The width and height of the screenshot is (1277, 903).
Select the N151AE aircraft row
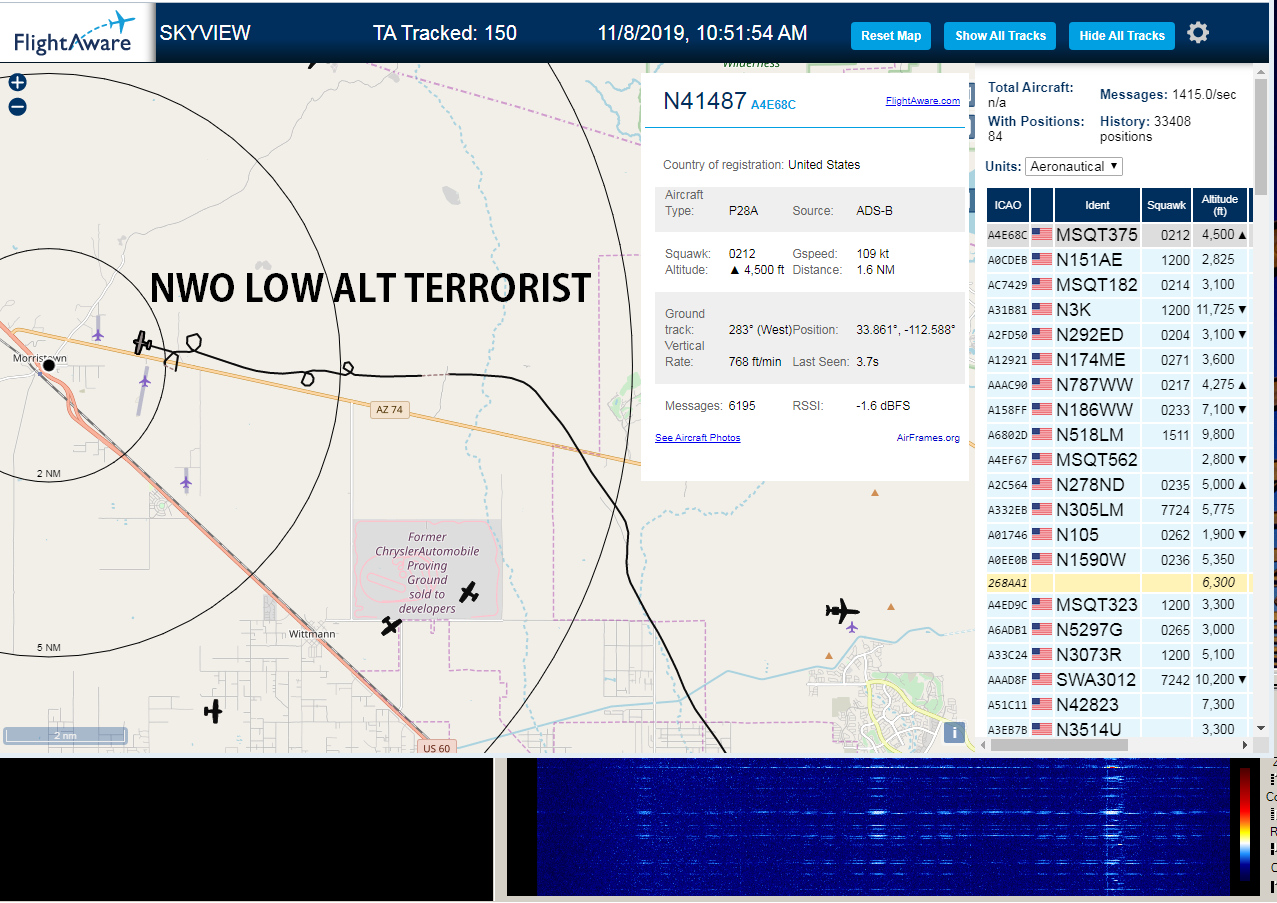click(1118, 260)
